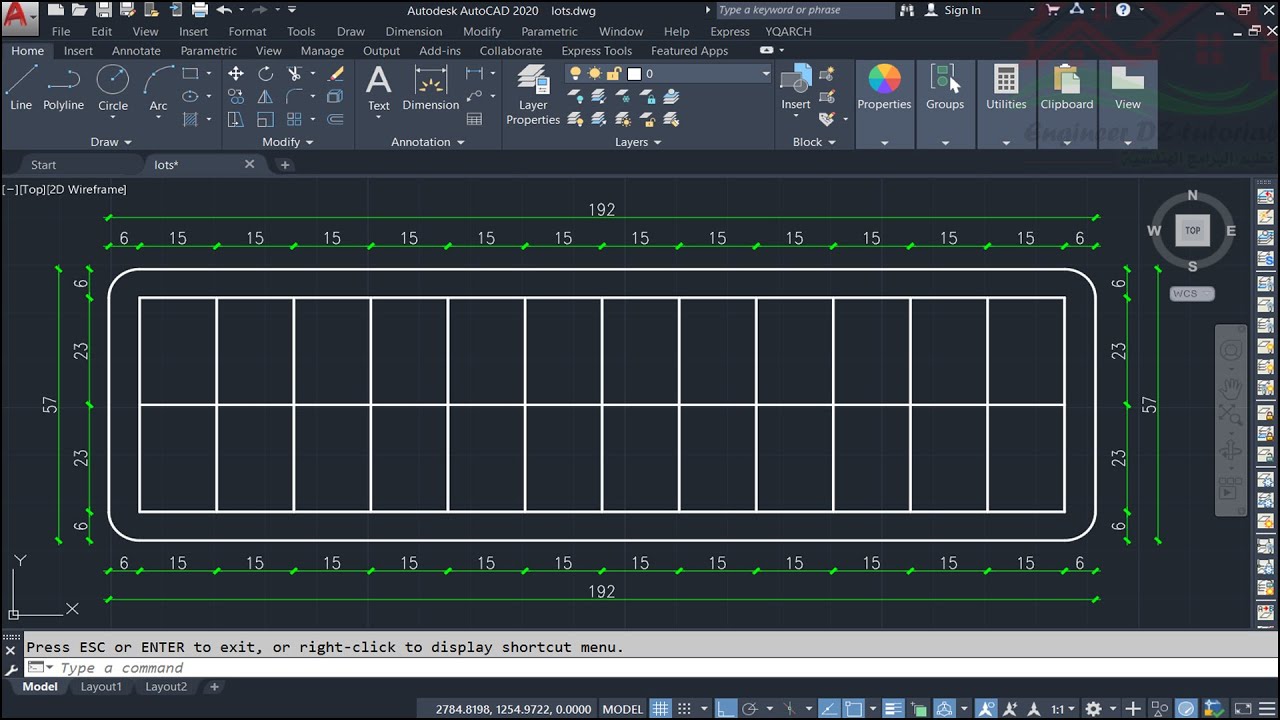Viewport: 1280px width, 720px height.
Task: Open the Format menu
Action: click(247, 32)
